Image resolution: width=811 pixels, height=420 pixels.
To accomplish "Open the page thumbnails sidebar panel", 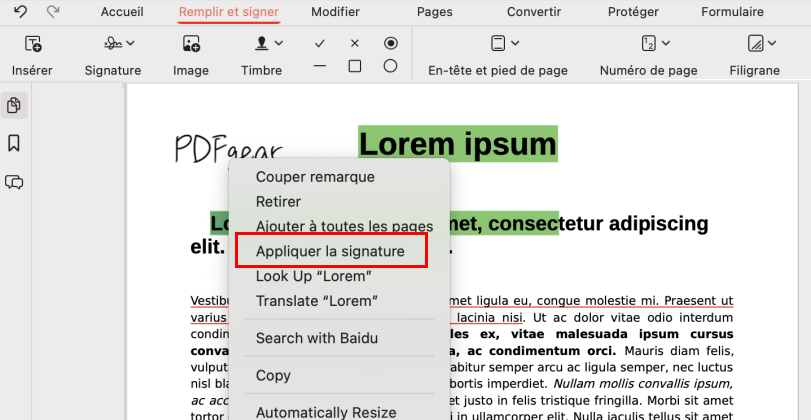I will 14,106.
